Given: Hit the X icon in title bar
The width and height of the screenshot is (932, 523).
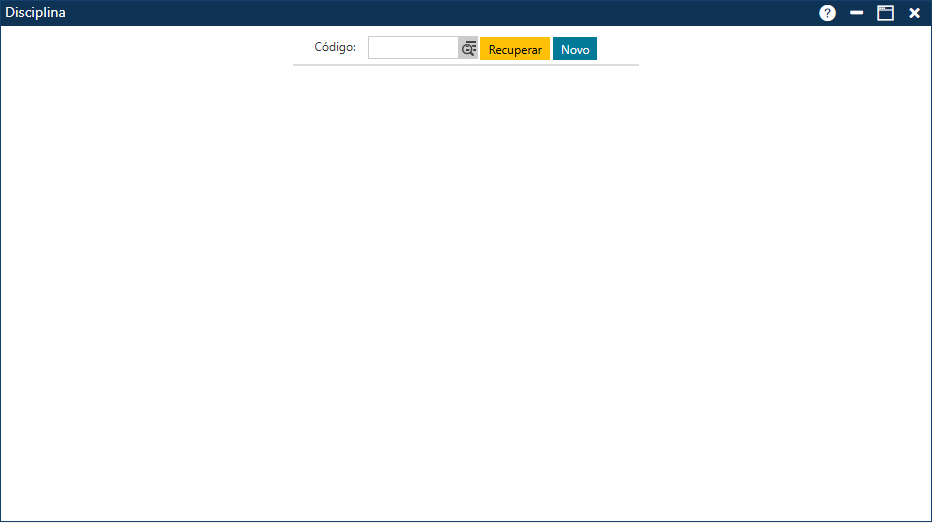Looking at the screenshot, I should click(914, 13).
